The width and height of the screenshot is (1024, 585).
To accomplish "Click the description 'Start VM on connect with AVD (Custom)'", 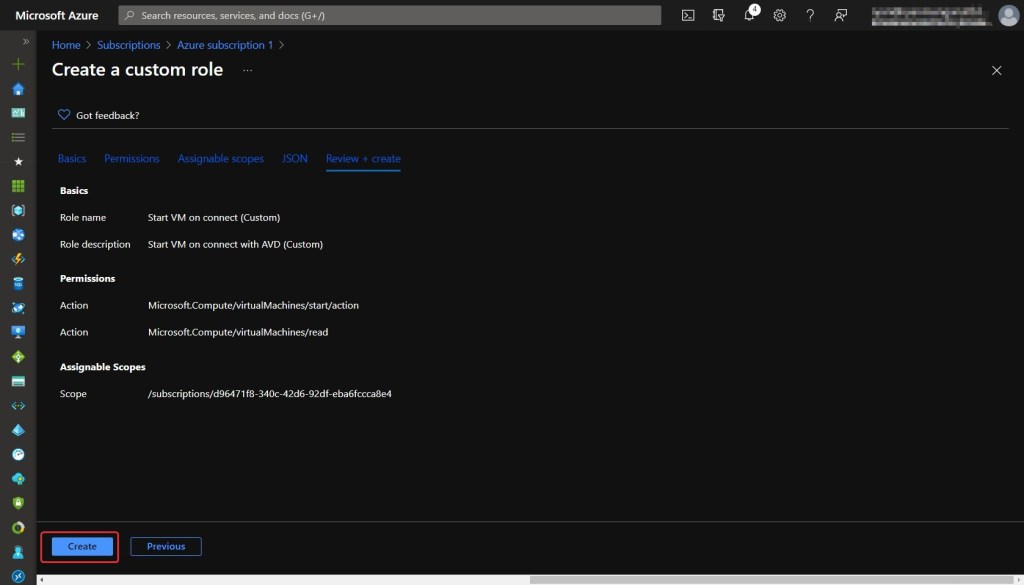I will click(x=236, y=245).
